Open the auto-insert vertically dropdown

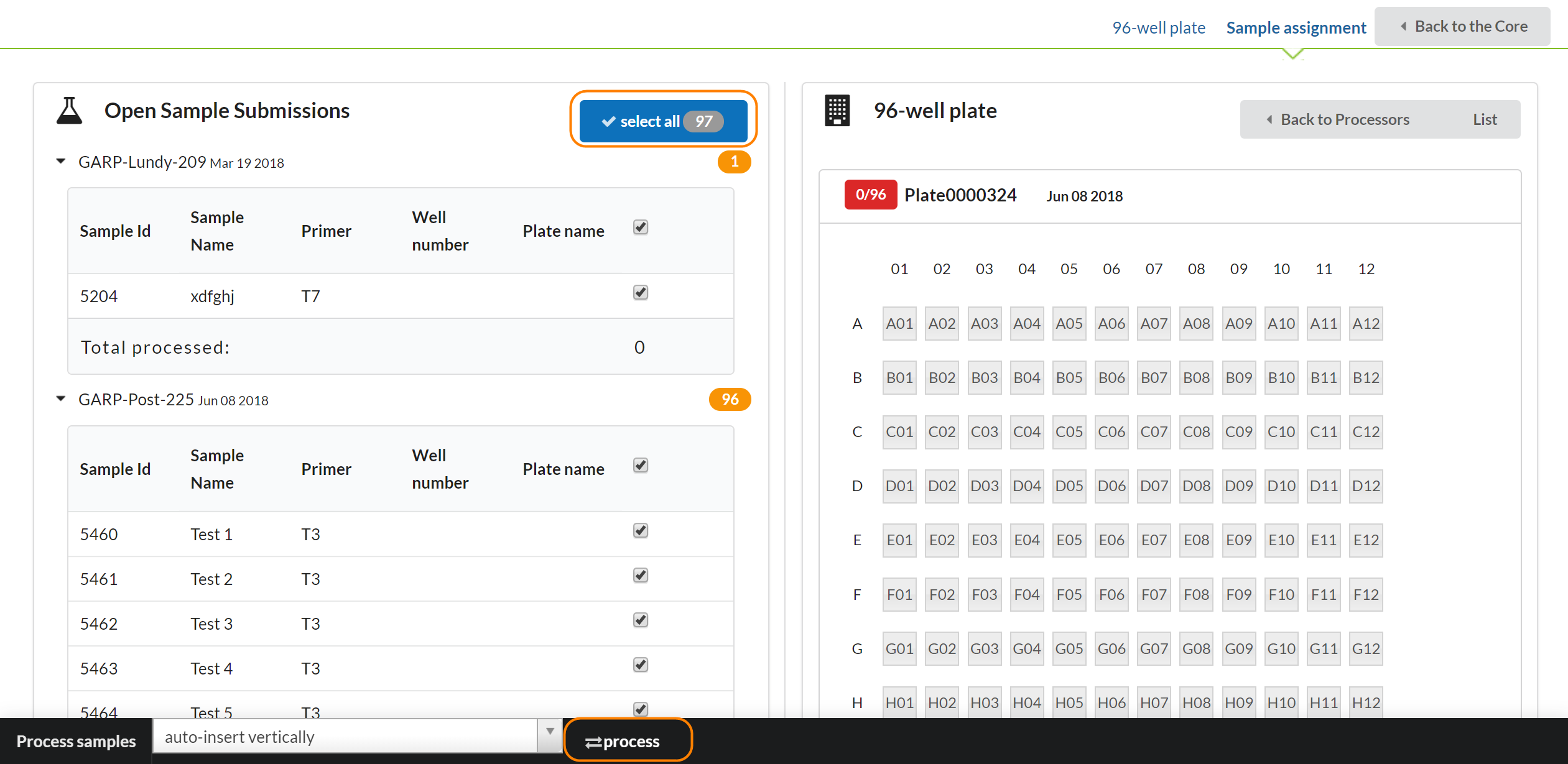(357, 737)
